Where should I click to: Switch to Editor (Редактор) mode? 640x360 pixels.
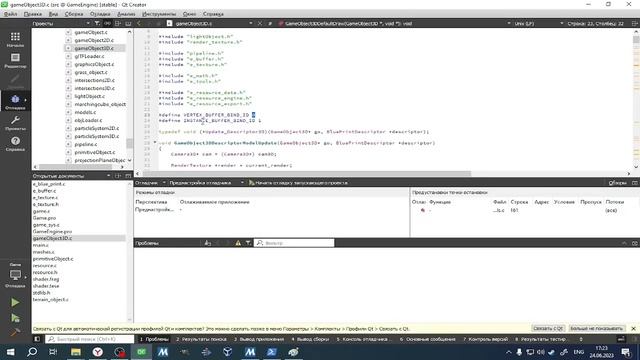pyautogui.click(x=15, y=60)
